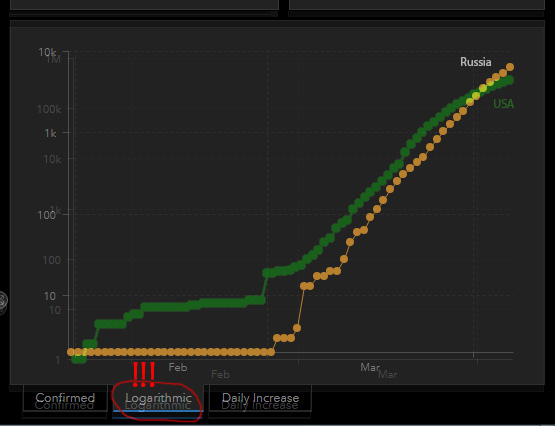This screenshot has width=555, height=426.
Task: Click the yellow overlapping point where lines cross
Action: 483,88
